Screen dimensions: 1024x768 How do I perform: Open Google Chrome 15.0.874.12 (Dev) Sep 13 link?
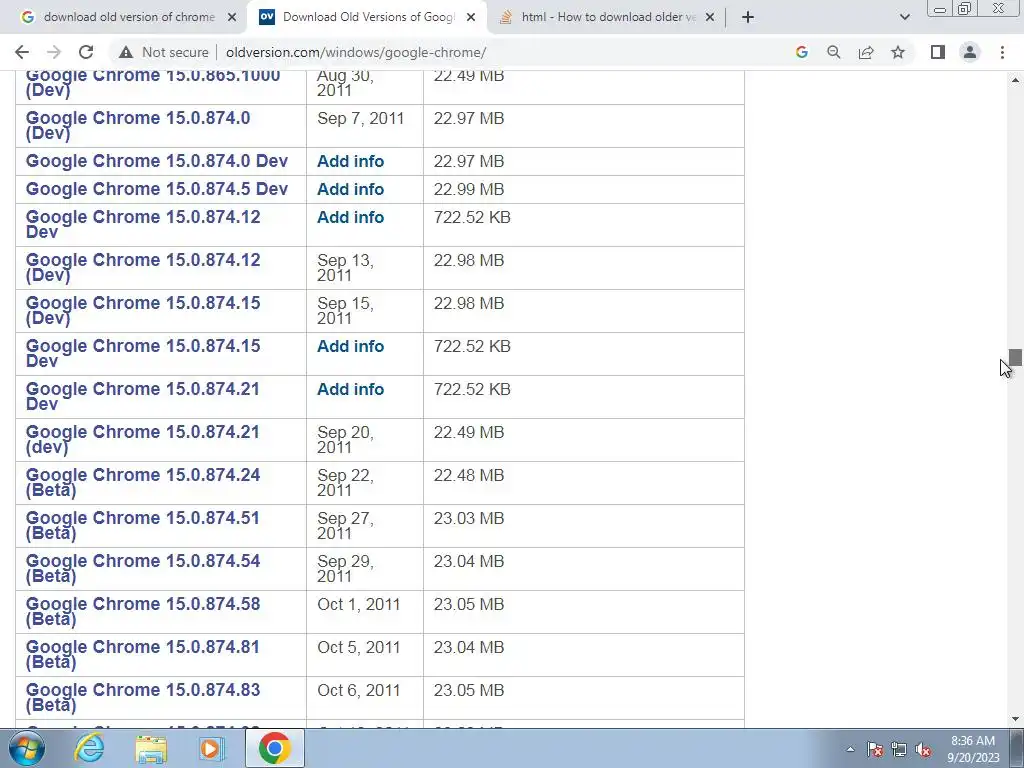143,267
